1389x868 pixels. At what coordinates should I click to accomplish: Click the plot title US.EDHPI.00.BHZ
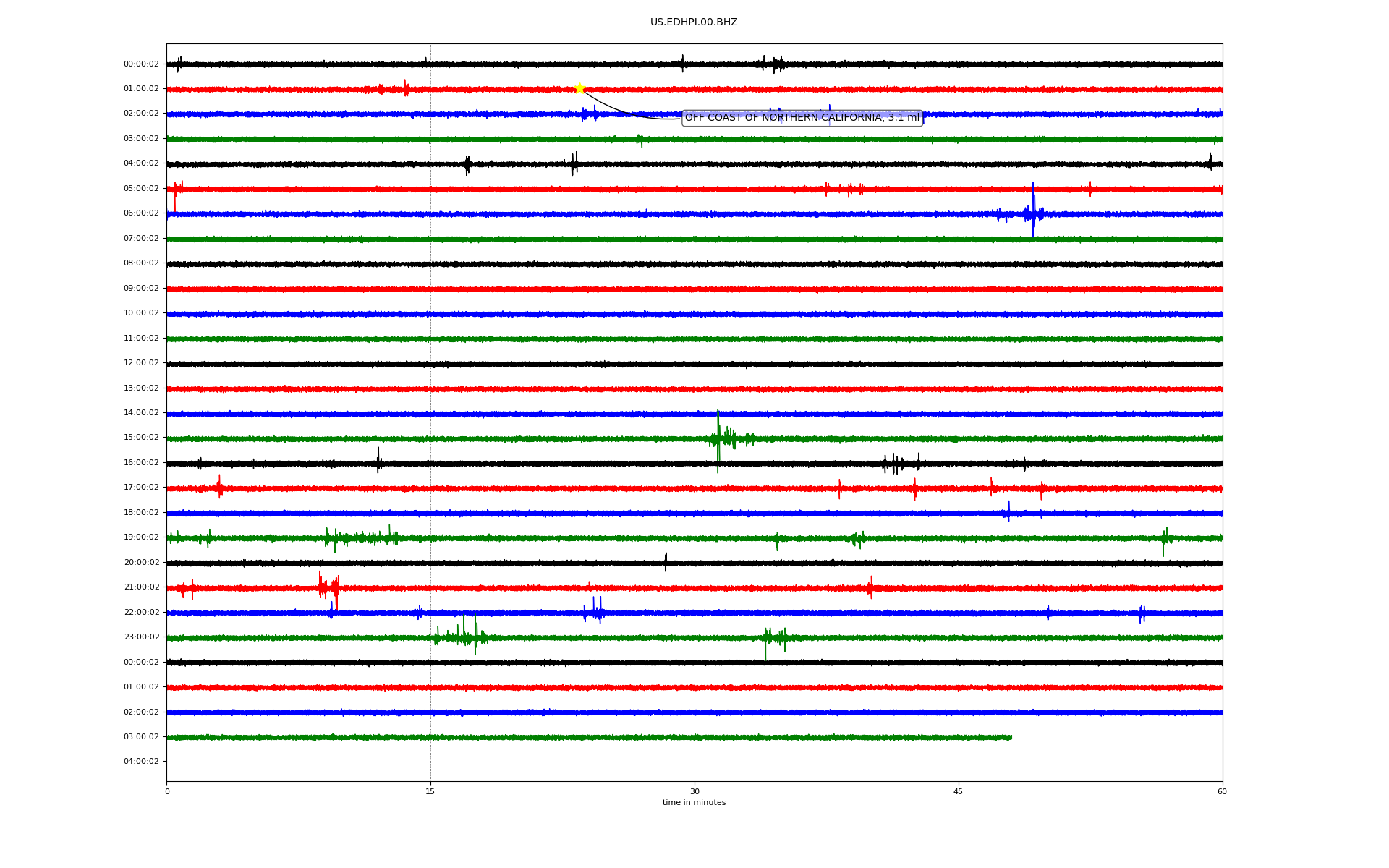pyautogui.click(x=694, y=22)
